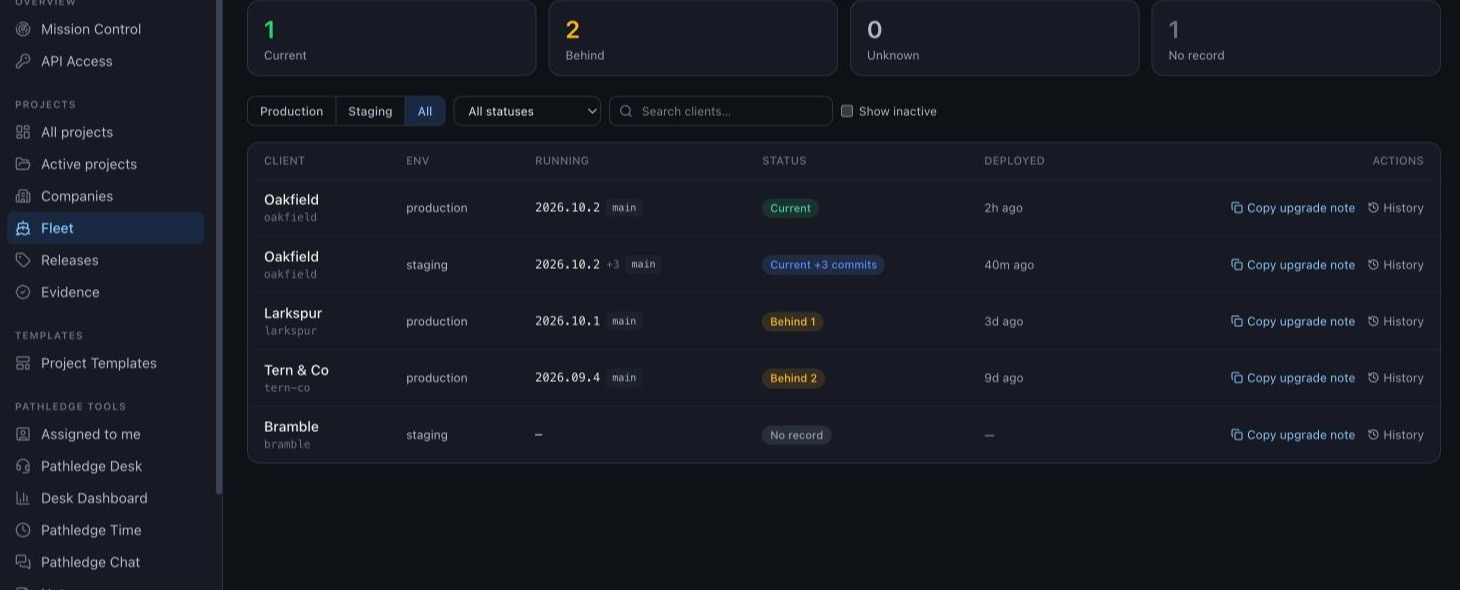Click copy icon for Tern & Co row
This screenshot has width=1460, height=590.
pyautogui.click(x=1237, y=378)
